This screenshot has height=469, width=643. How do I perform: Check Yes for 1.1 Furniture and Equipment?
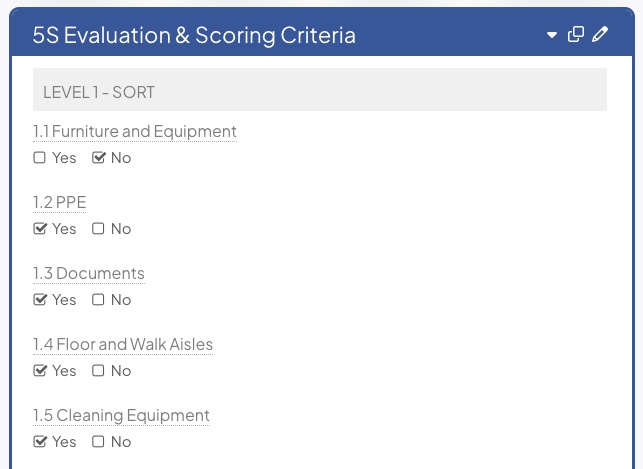40,158
